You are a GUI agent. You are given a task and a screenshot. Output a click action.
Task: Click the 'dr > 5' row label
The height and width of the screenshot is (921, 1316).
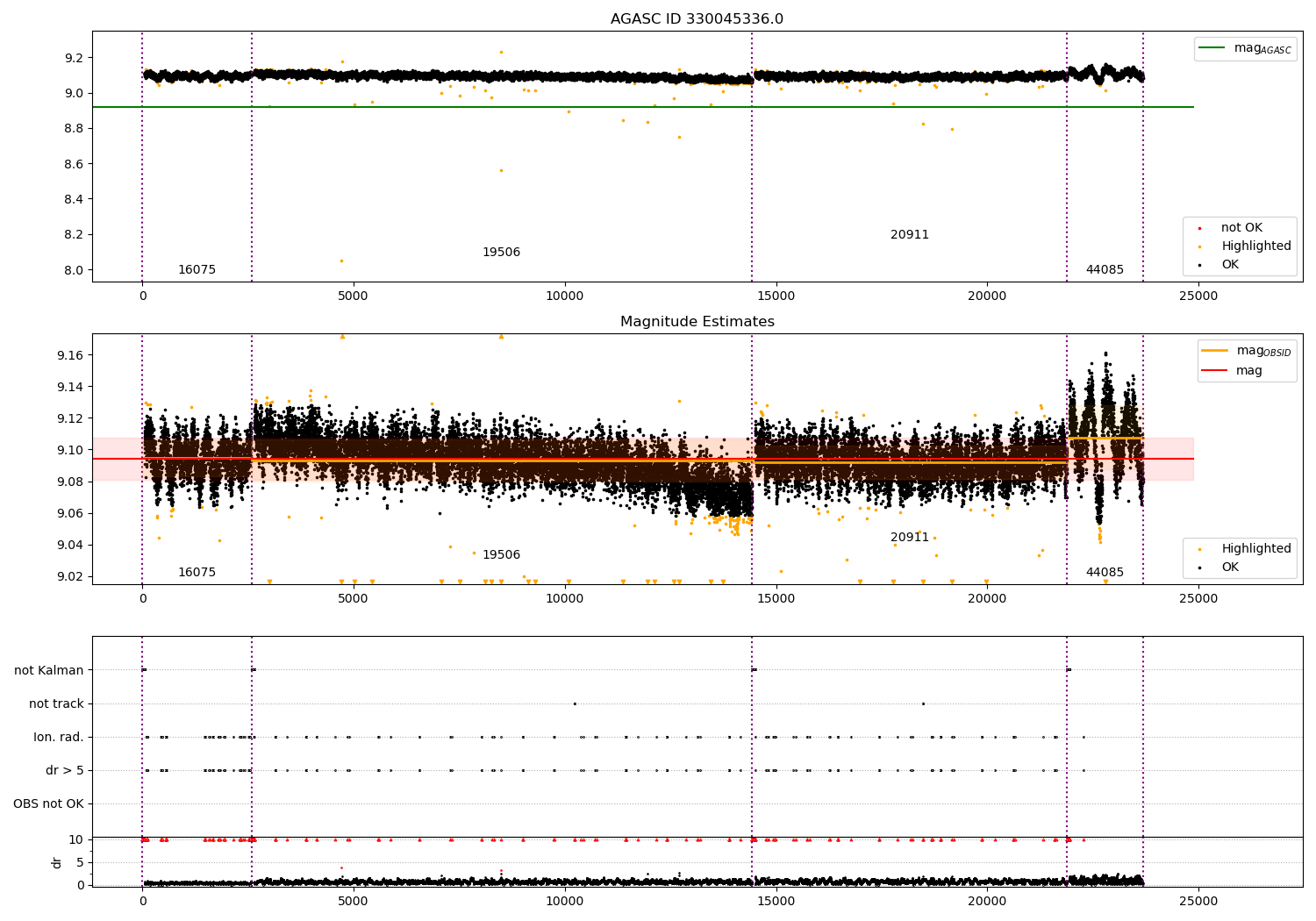(x=65, y=771)
